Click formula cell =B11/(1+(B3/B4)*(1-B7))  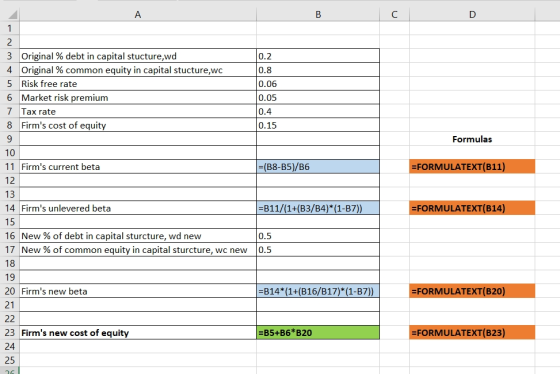coord(318,208)
